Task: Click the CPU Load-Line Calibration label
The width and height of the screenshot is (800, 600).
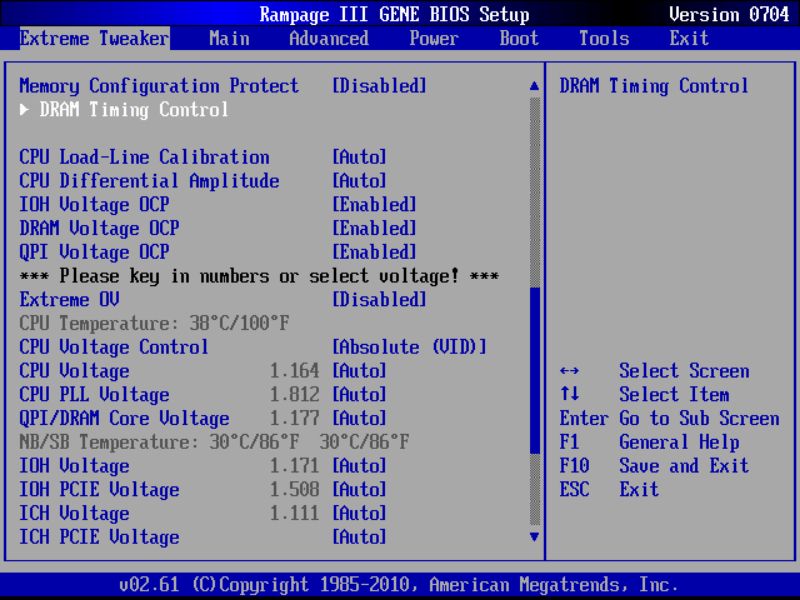Action: [x=144, y=157]
